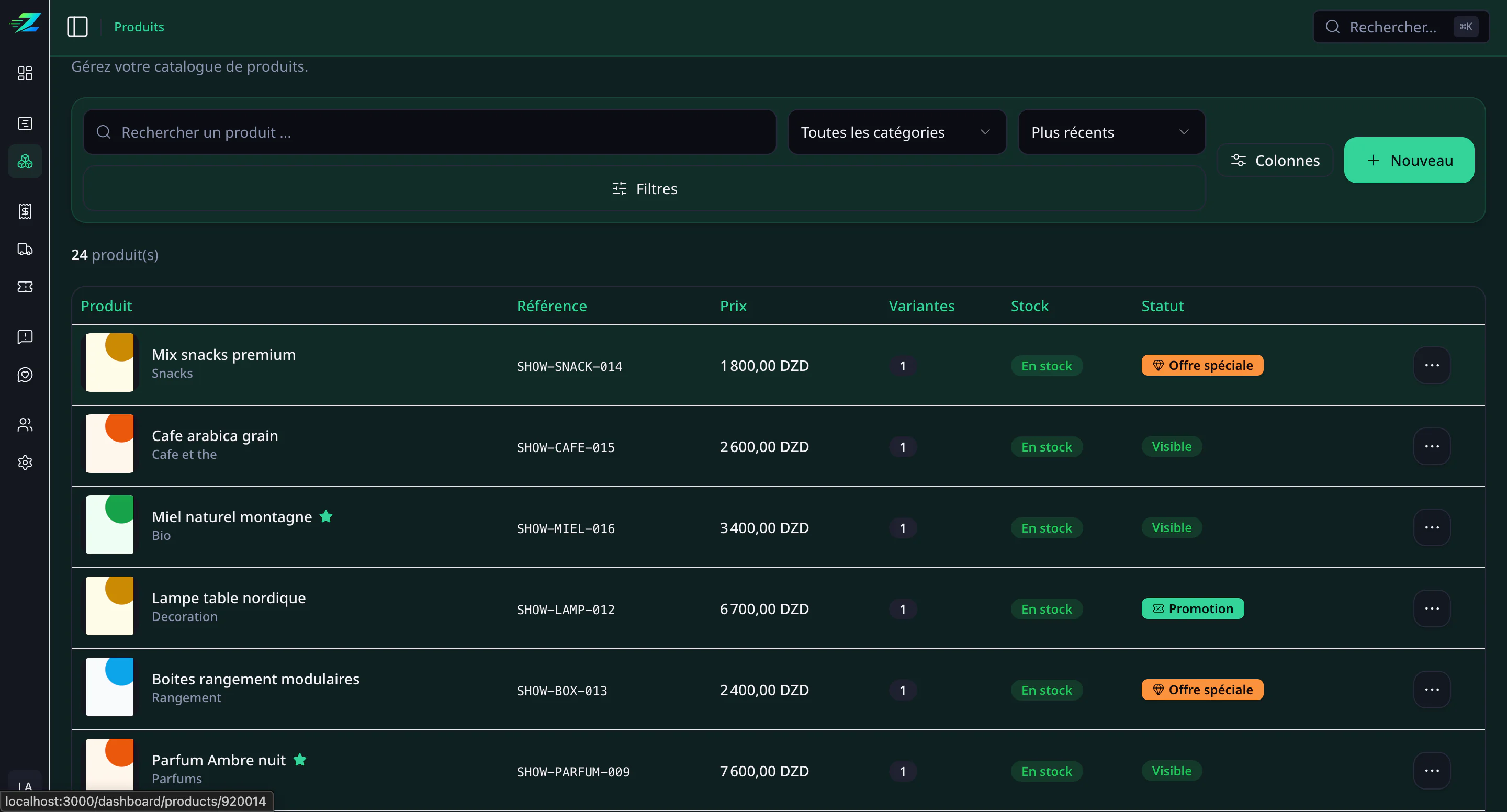Image resolution: width=1507 pixels, height=812 pixels.
Task: Open the customers people icon in sidebar
Action: pyautogui.click(x=25, y=425)
